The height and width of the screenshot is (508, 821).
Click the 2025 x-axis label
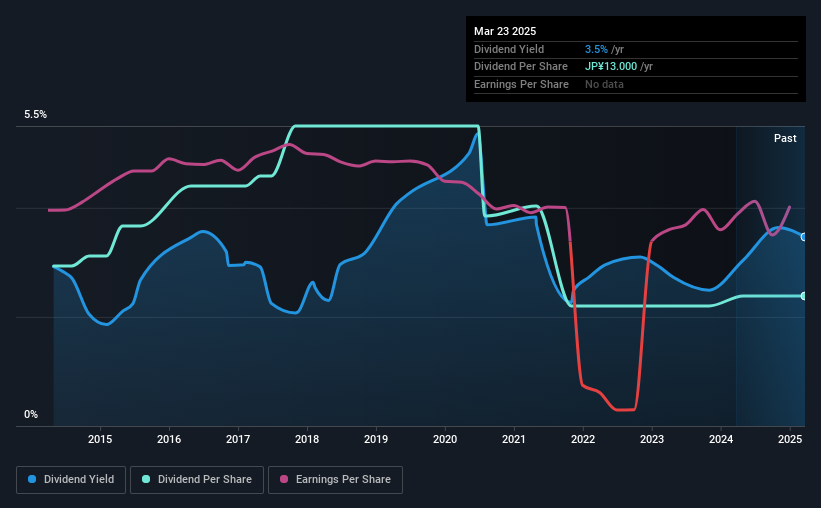coord(790,439)
